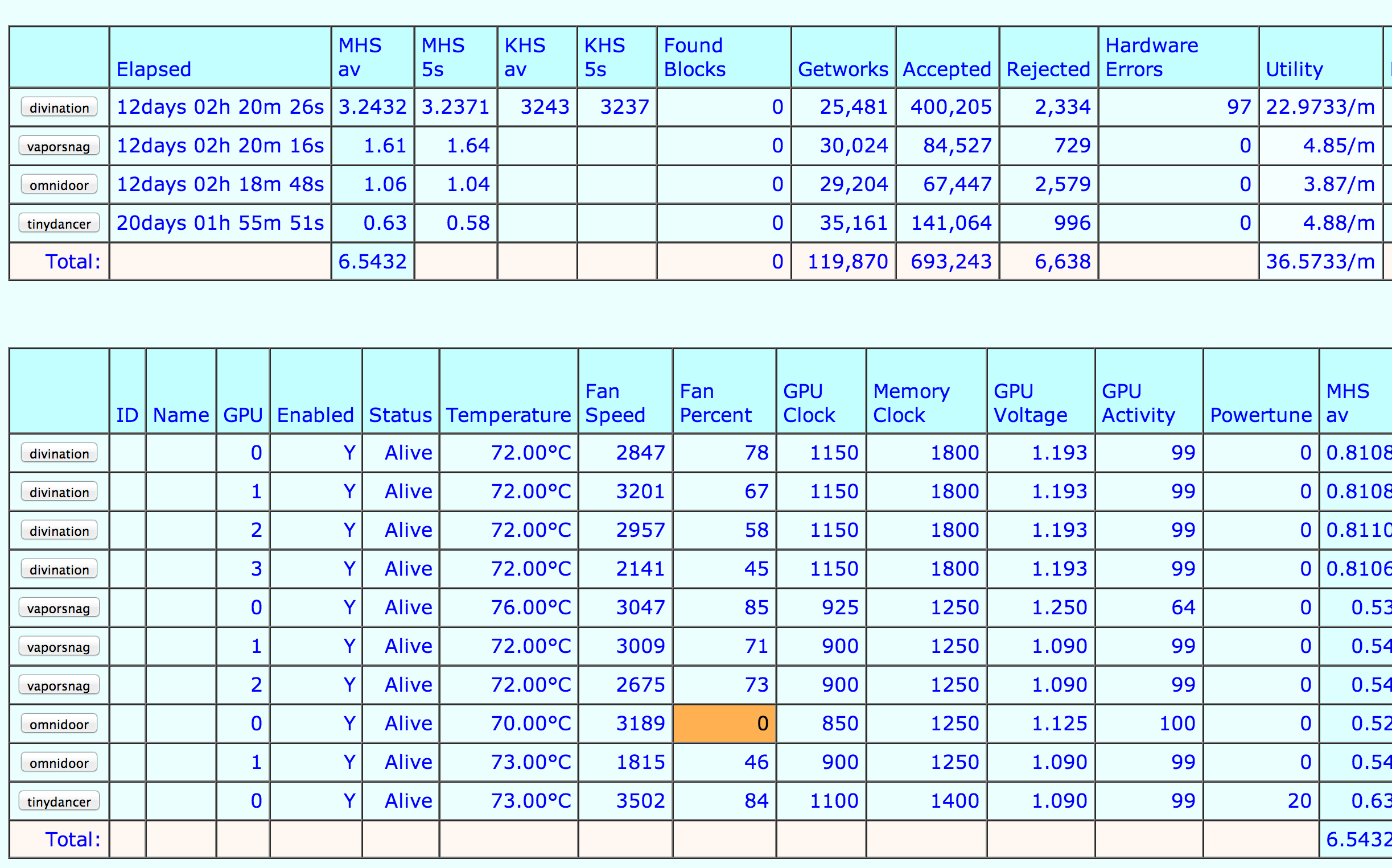This screenshot has height=868, width=1392.
Task: Click the divination button for GPU 3 row
Action: [59, 569]
